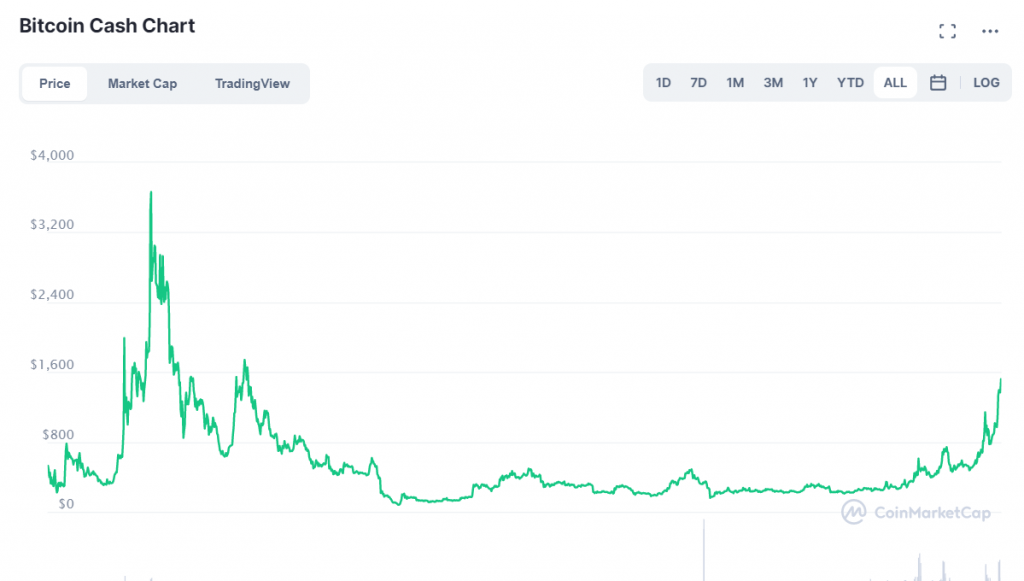1024x581 pixels.
Task: Select the 1D time range
Action: point(663,82)
